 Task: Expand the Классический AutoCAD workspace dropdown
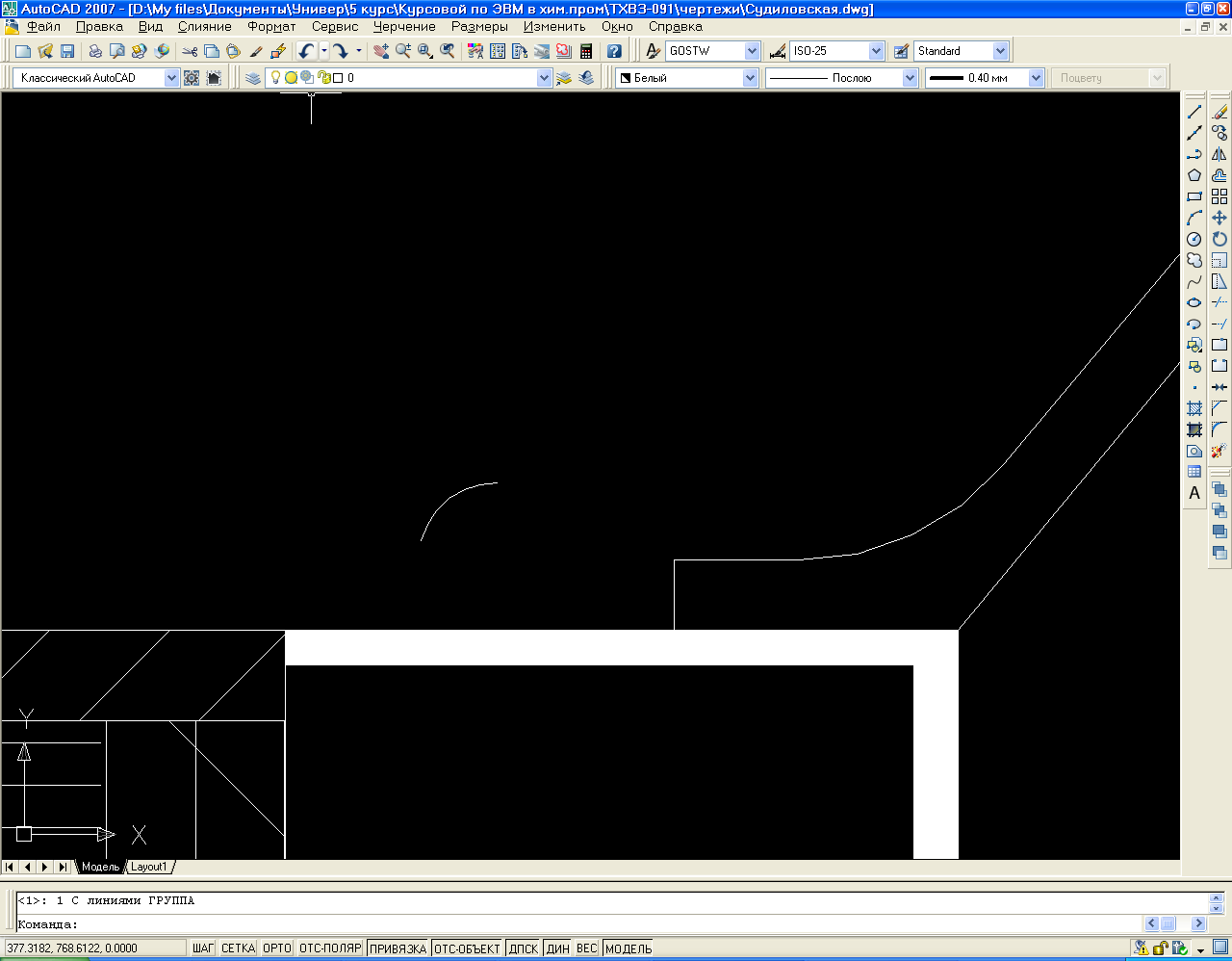point(171,78)
